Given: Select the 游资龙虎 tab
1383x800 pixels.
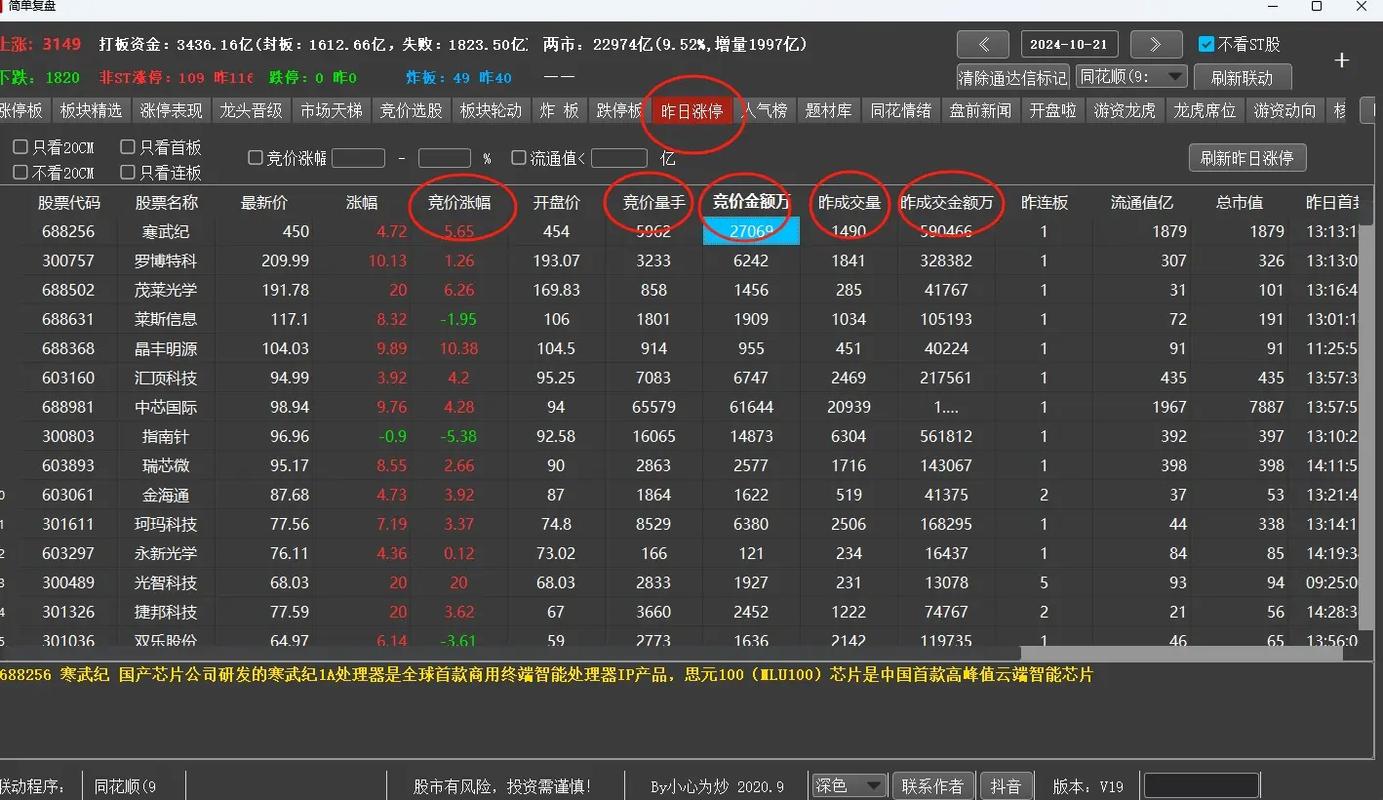Looking at the screenshot, I should (1125, 111).
